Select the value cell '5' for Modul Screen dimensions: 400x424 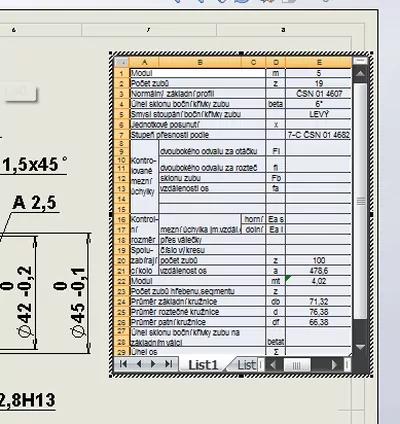[319, 73]
